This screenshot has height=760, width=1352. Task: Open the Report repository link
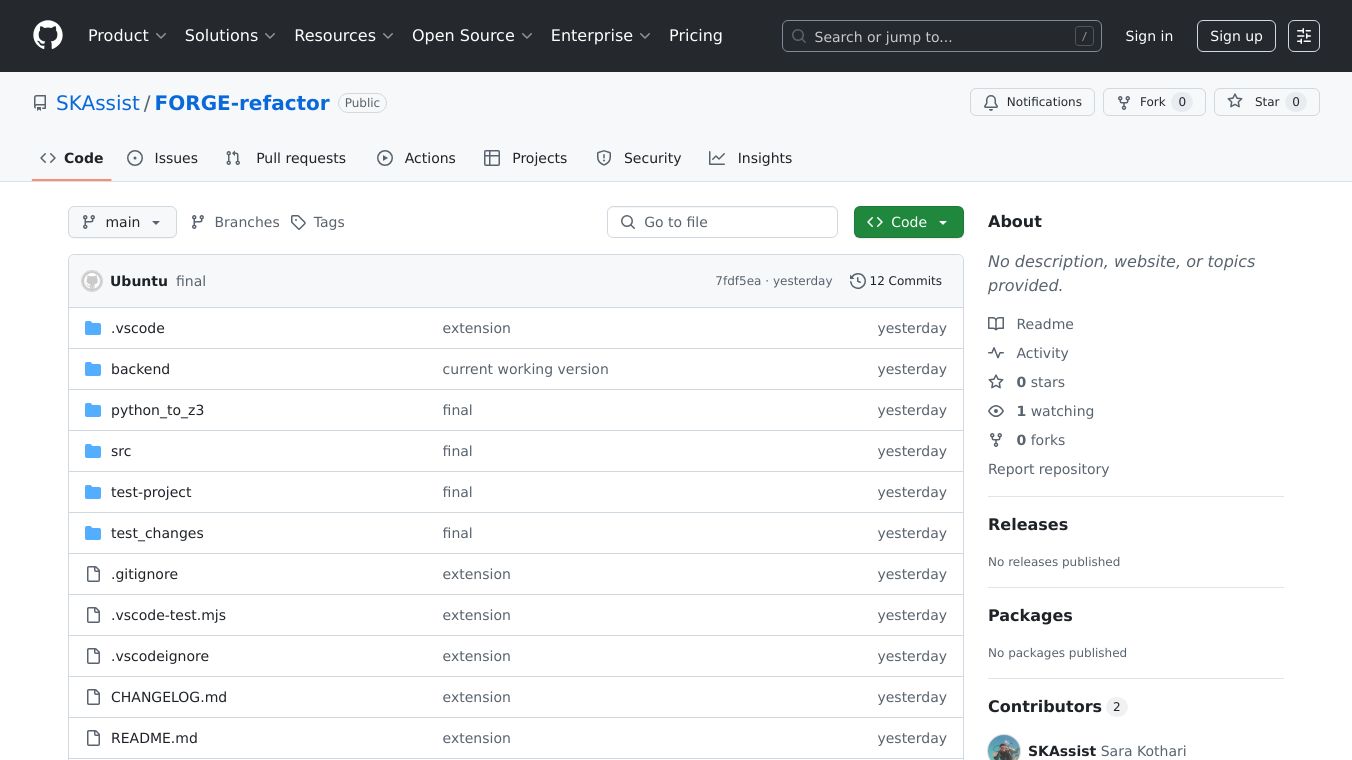[1048, 469]
